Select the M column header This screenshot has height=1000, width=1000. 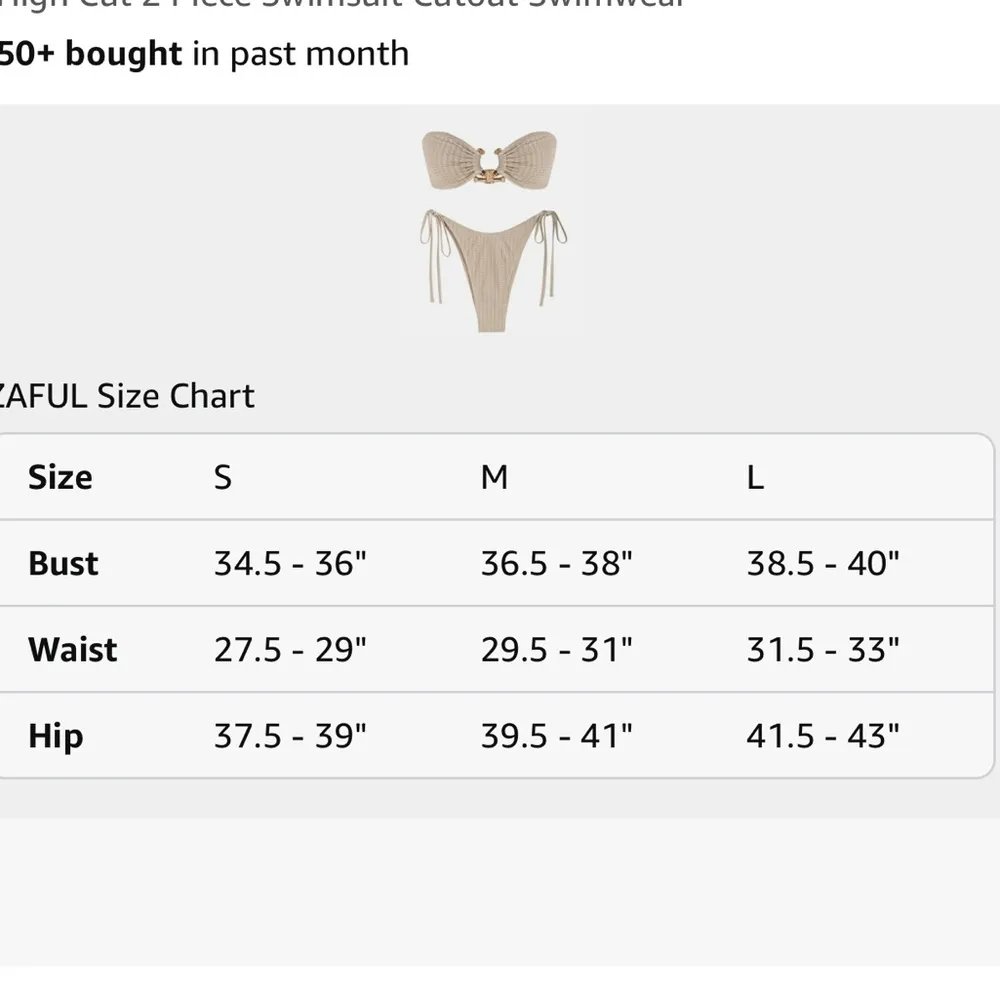pyautogui.click(x=494, y=477)
